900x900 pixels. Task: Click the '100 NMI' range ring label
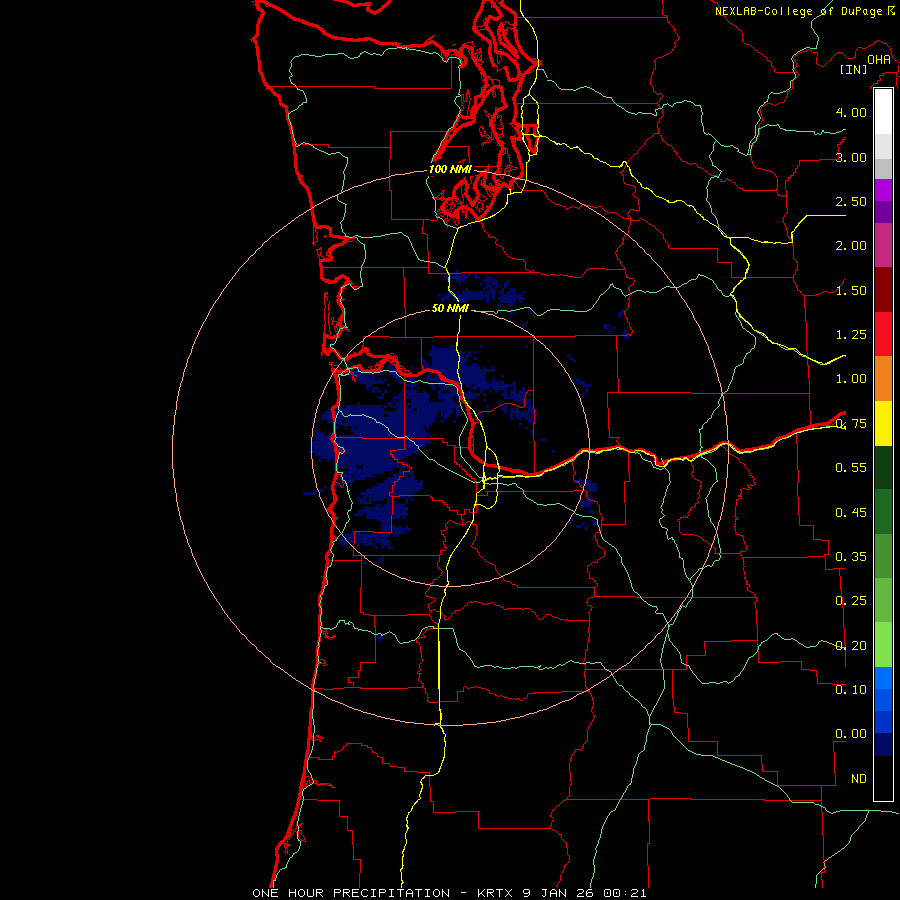[450, 169]
